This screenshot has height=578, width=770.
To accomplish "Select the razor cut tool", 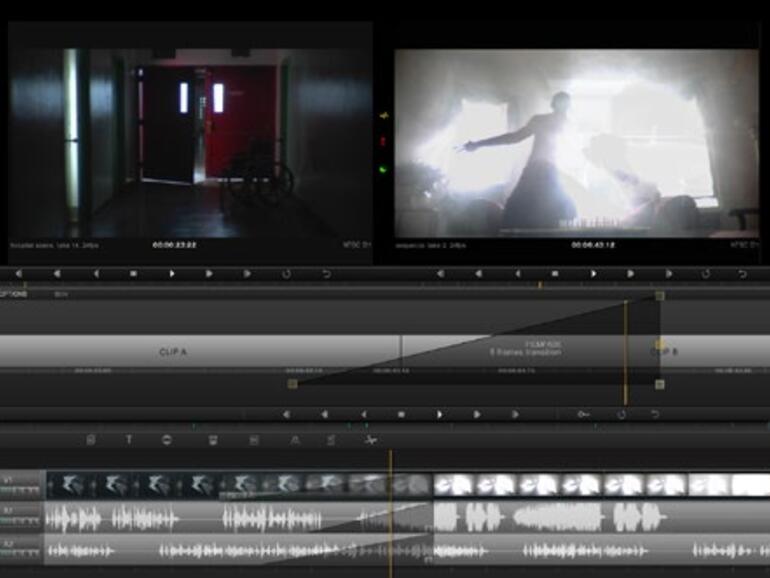I will click(371, 440).
